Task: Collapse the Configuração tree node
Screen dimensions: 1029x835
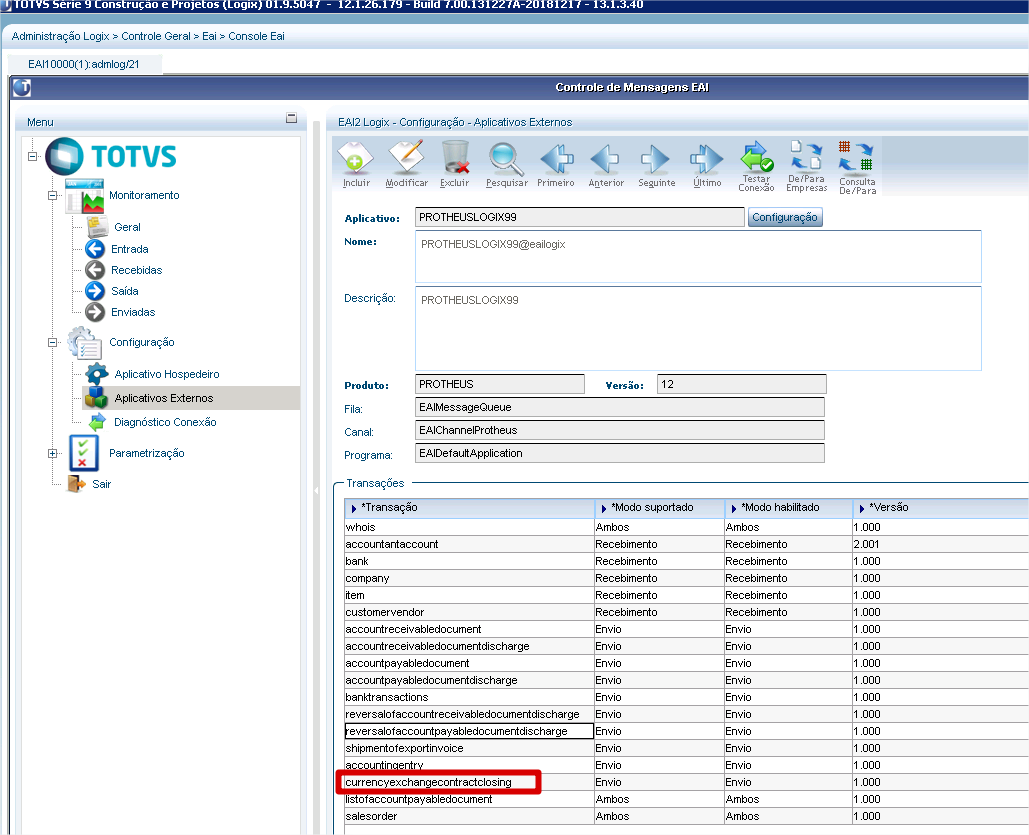Action: pyautogui.click(x=52, y=342)
